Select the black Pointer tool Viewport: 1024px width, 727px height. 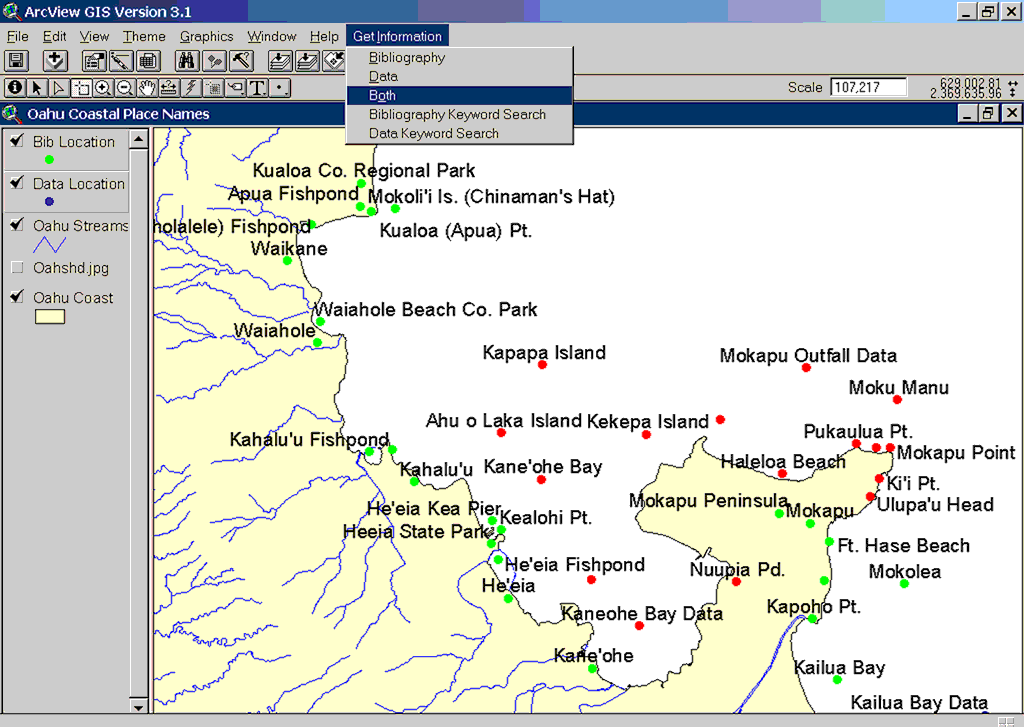[37, 88]
